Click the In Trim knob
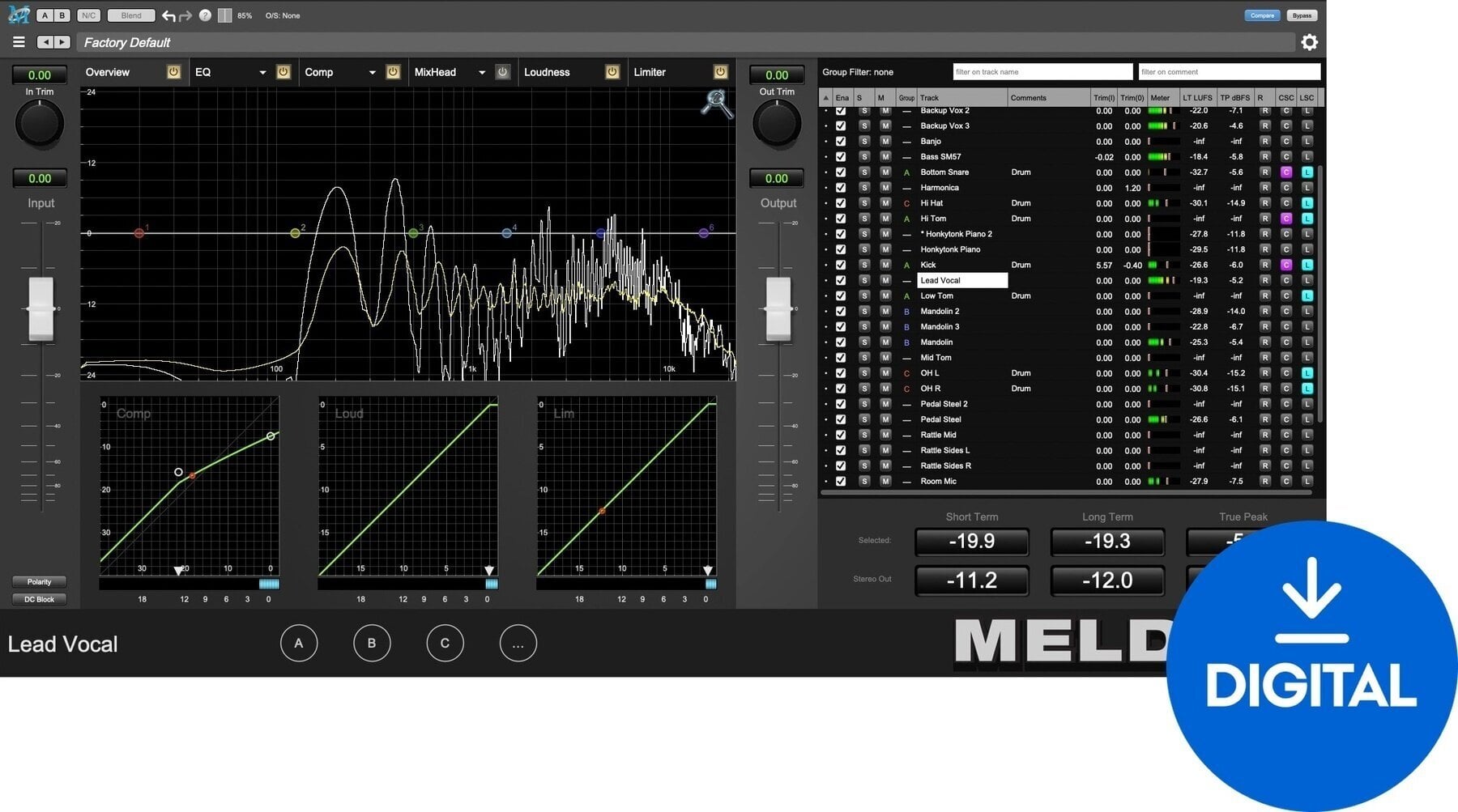 [x=39, y=124]
